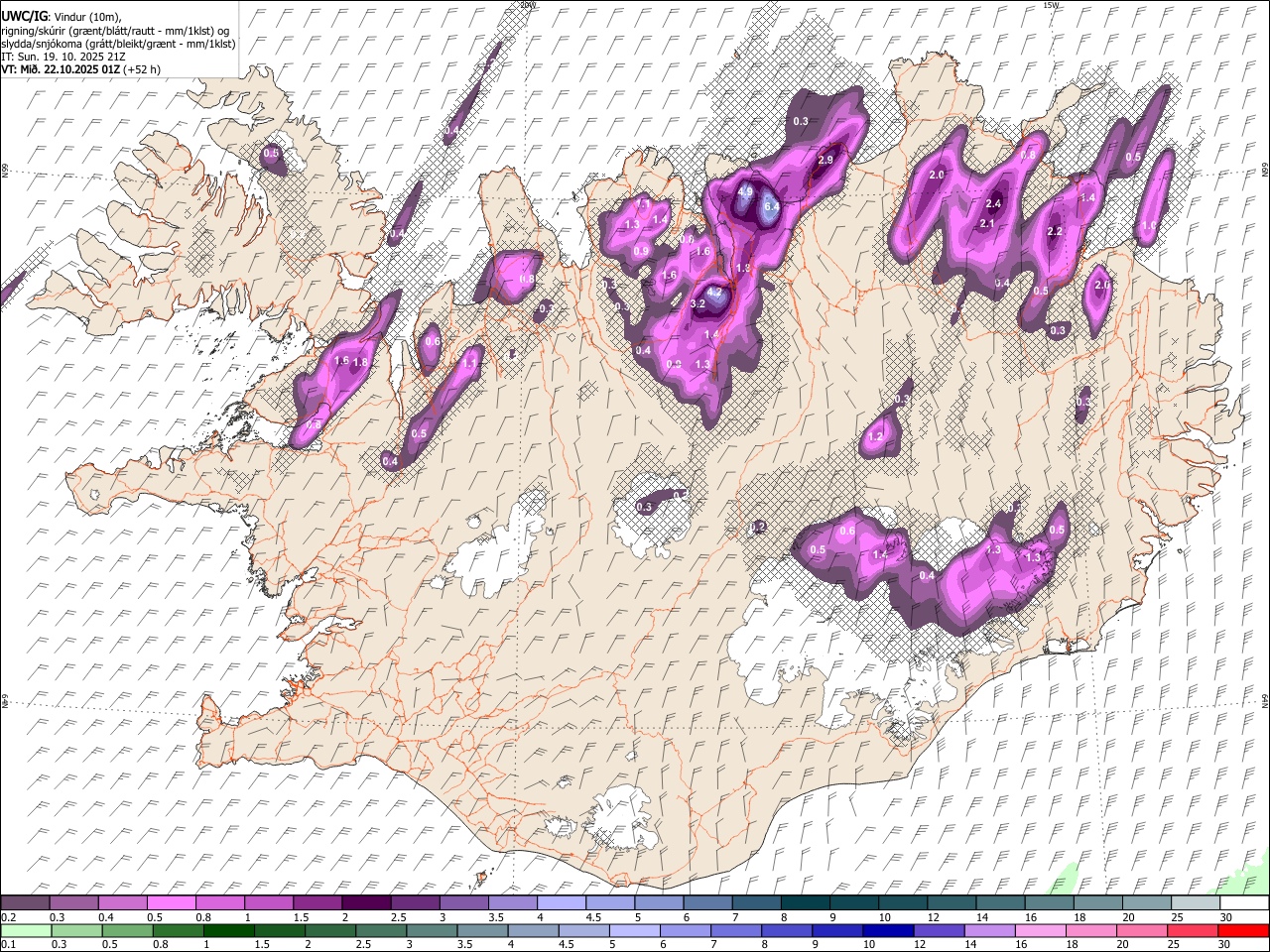
Task: Pick the top-row pink swatch labeled 0.5
Action: coord(171,902)
